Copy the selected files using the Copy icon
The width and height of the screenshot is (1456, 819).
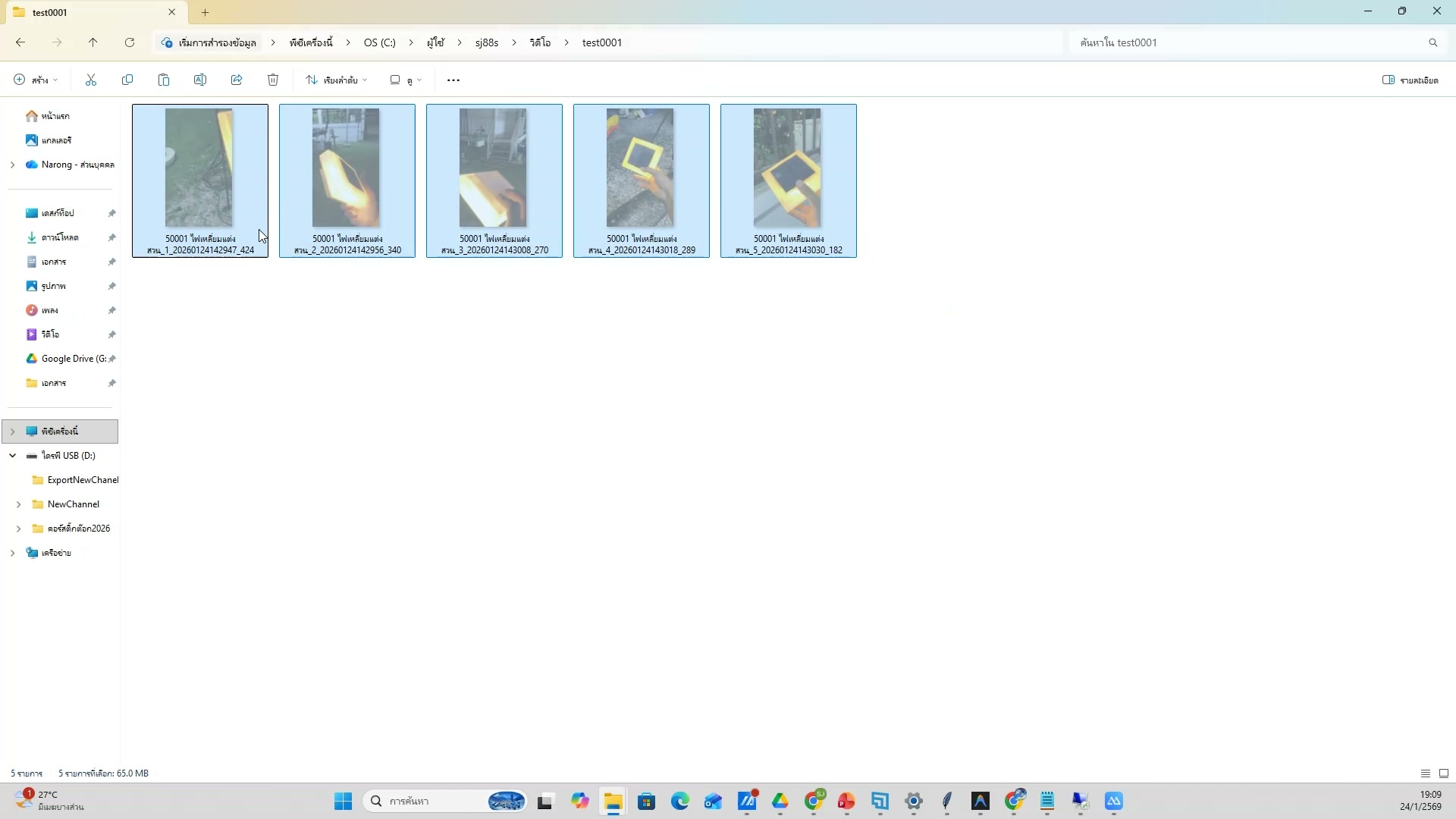(x=127, y=80)
